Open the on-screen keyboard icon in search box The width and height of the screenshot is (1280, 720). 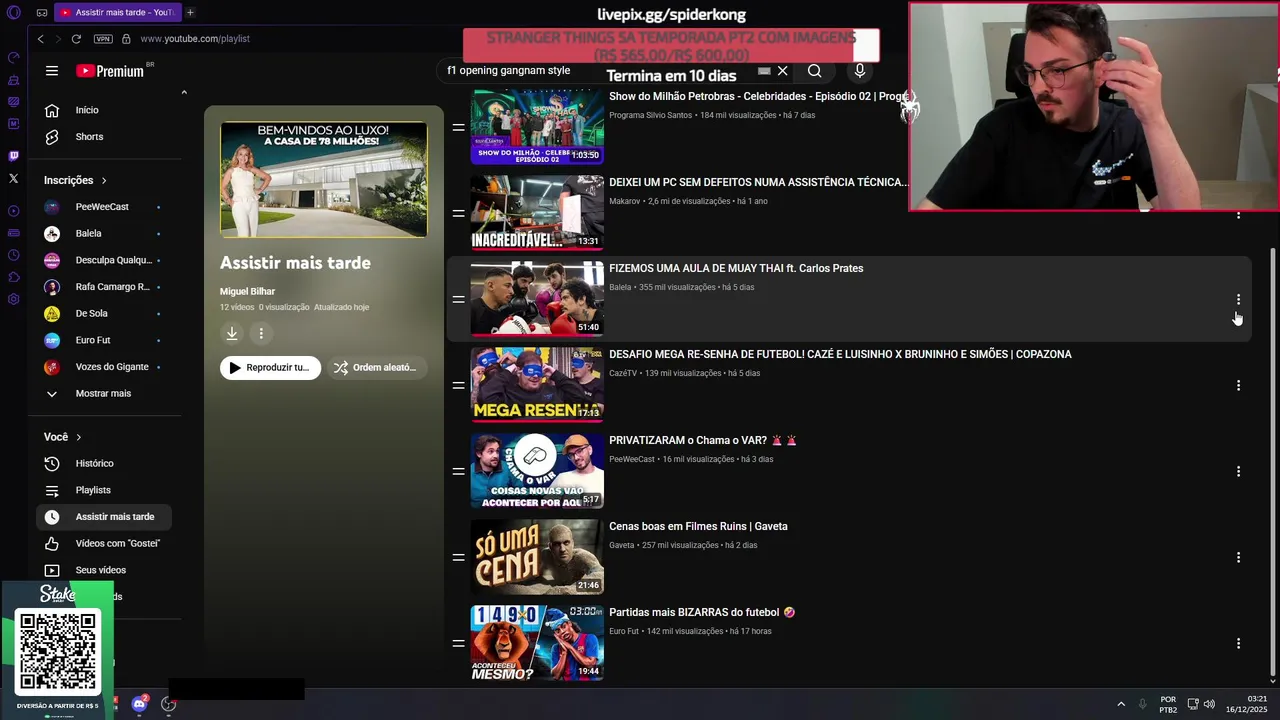pyautogui.click(x=764, y=71)
